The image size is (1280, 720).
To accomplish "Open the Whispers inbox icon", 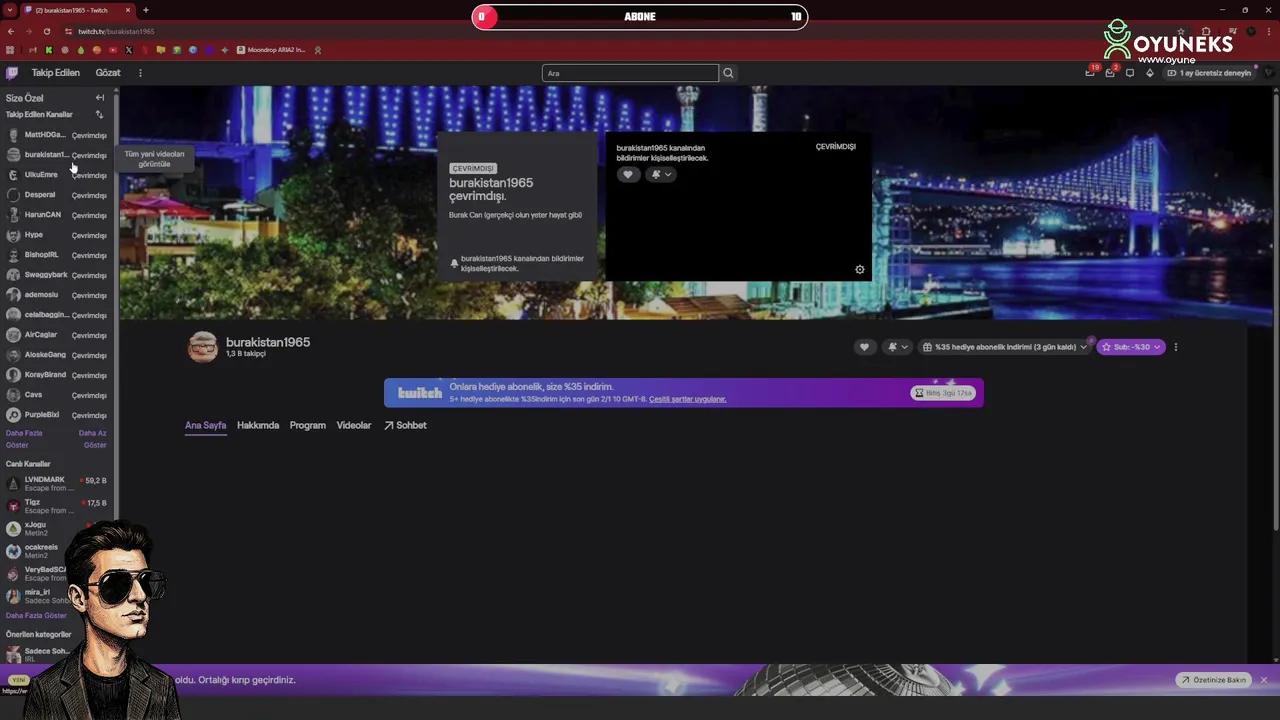I will (x=1110, y=73).
